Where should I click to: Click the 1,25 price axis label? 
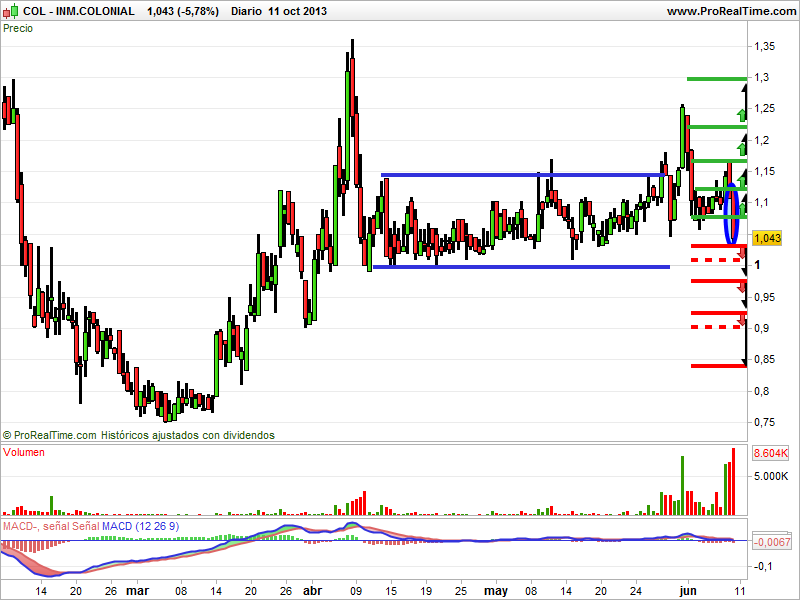[764, 109]
